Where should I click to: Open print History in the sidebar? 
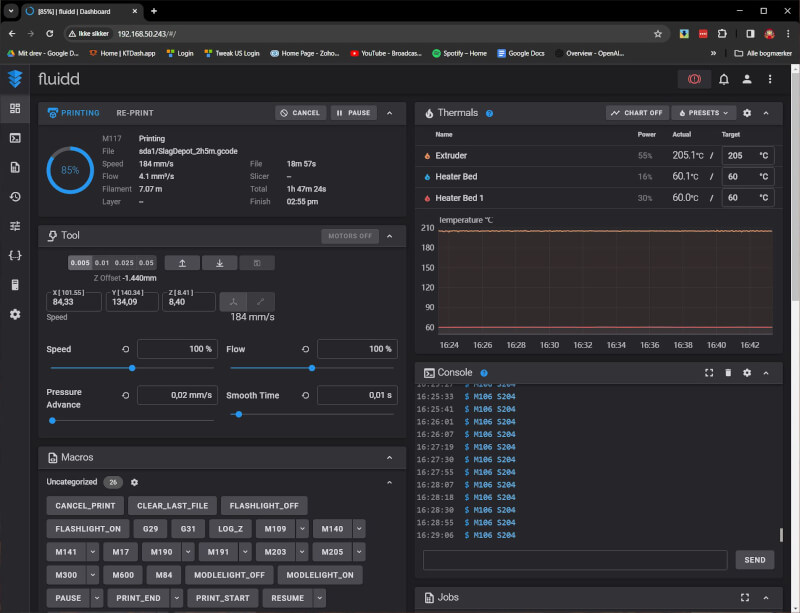coord(15,197)
